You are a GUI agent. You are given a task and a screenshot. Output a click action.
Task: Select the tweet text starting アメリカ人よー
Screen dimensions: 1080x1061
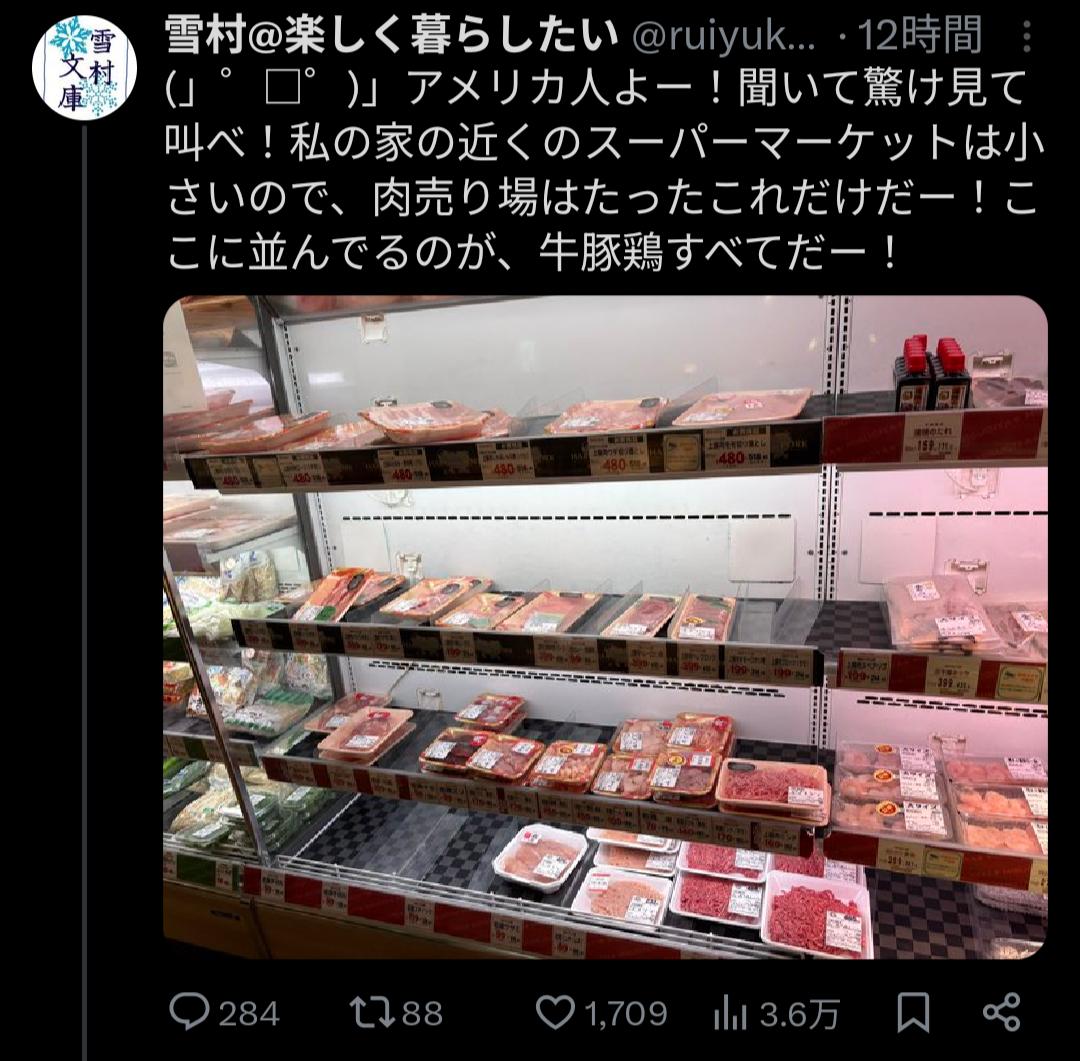[605, 171]
